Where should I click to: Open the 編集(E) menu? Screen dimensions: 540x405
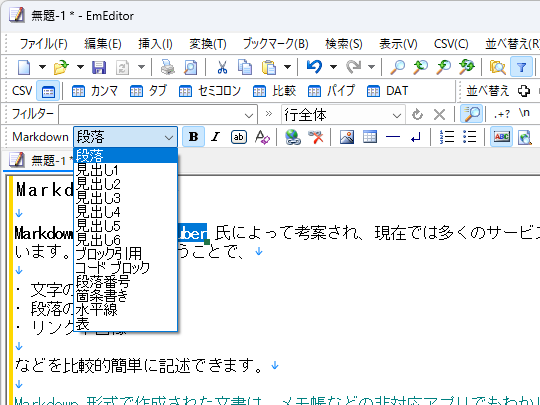coord(103,44)
